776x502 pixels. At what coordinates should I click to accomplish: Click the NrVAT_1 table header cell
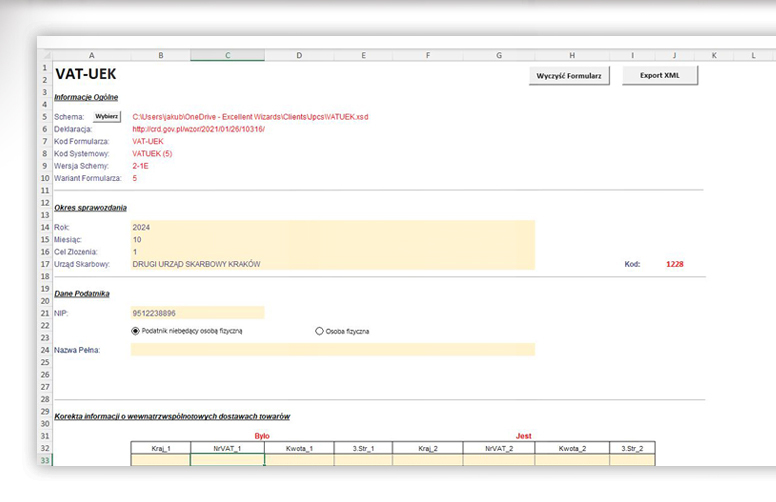tap(227, 448)
